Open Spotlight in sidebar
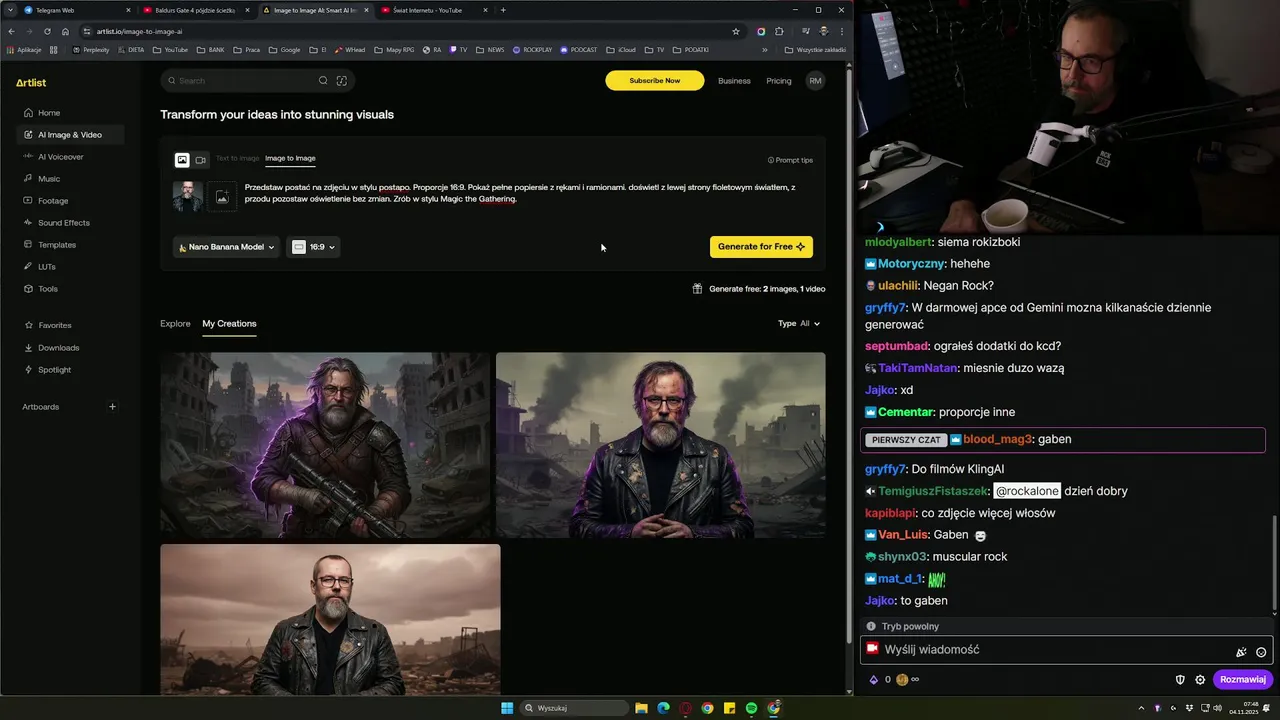 point(48,370)
